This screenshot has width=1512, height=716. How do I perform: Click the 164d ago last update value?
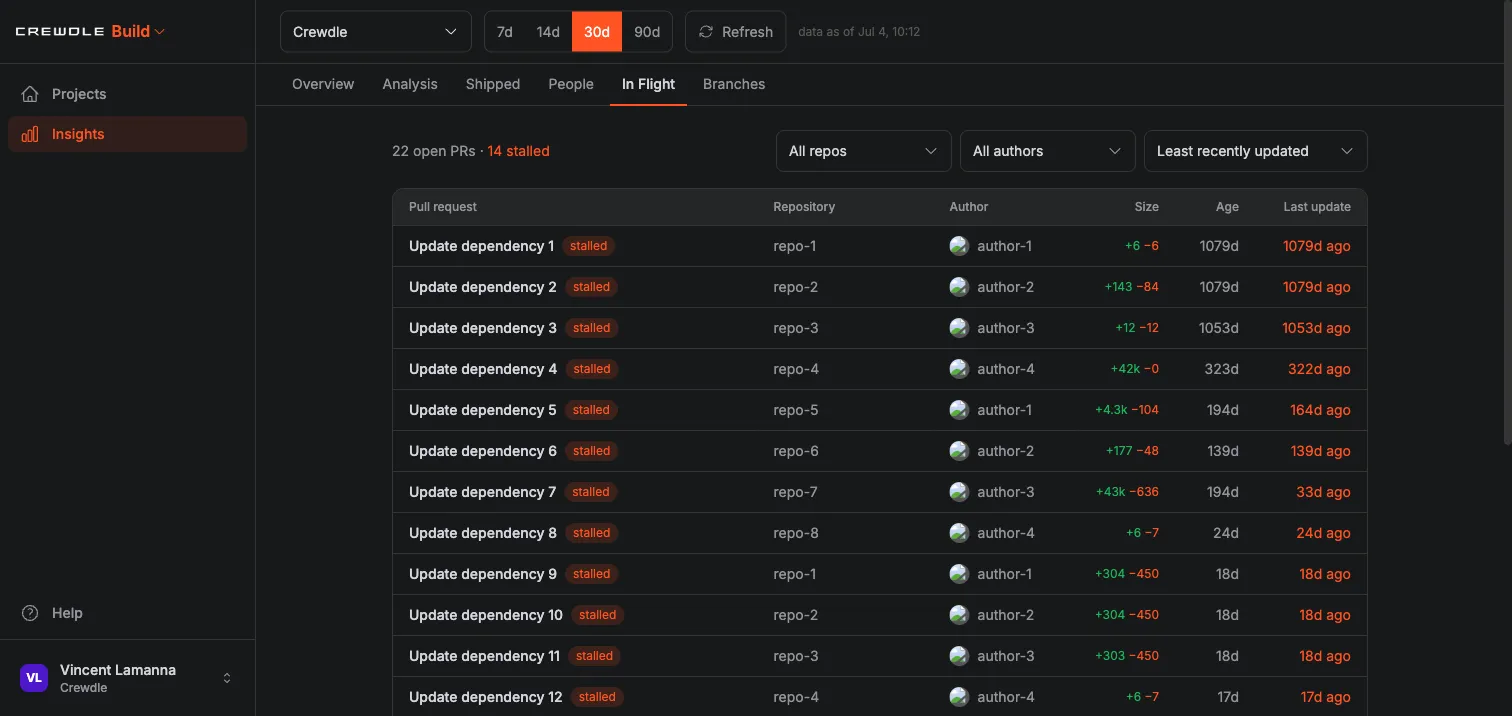tap(1320, 410)
